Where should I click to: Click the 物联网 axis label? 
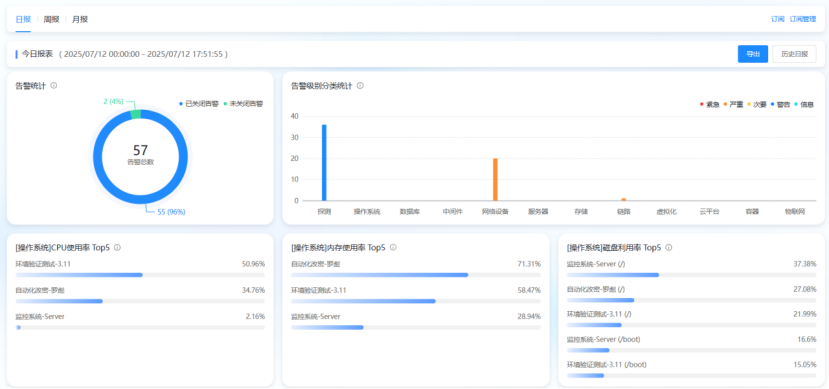point(795,211)
